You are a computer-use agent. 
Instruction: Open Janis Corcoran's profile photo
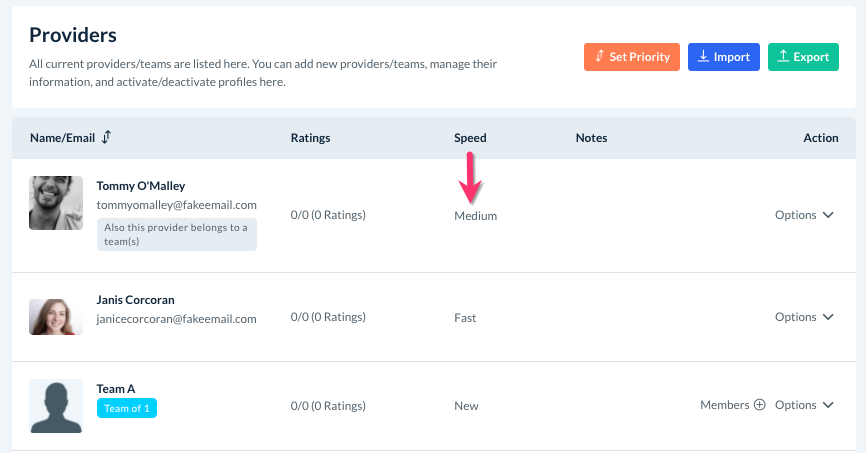[x=56, y=317]
